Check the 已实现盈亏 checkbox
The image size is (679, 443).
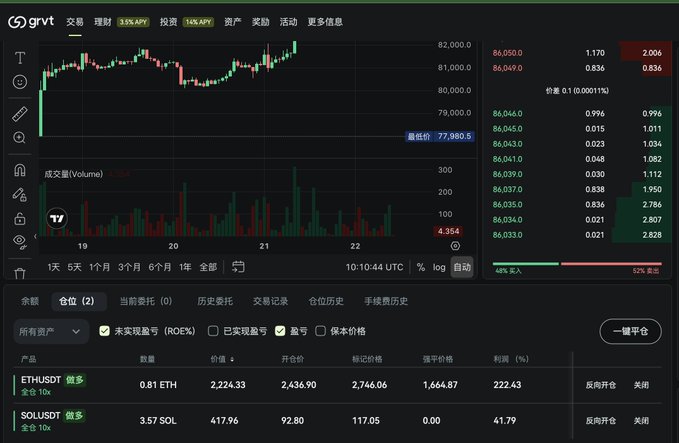pyautogui.click(x=213, y=331)
